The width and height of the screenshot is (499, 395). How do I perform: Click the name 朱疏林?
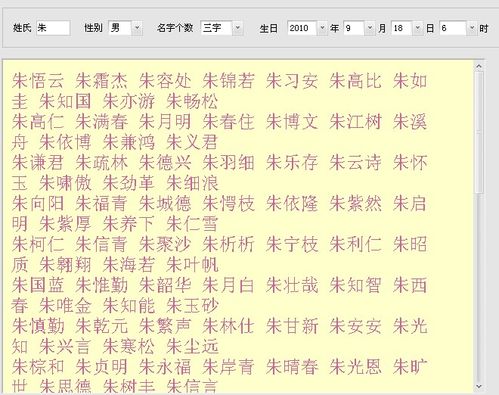pyautogui.click(x=101, y=163)
